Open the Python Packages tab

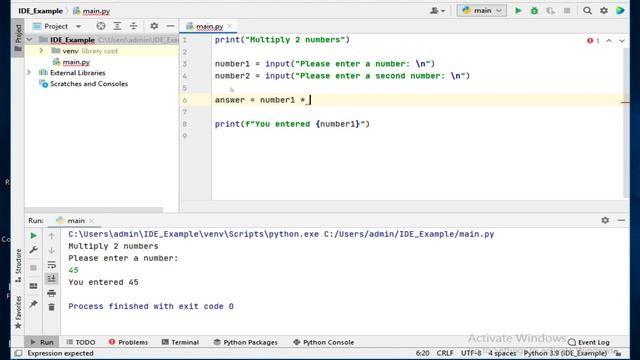coord(245,342)
